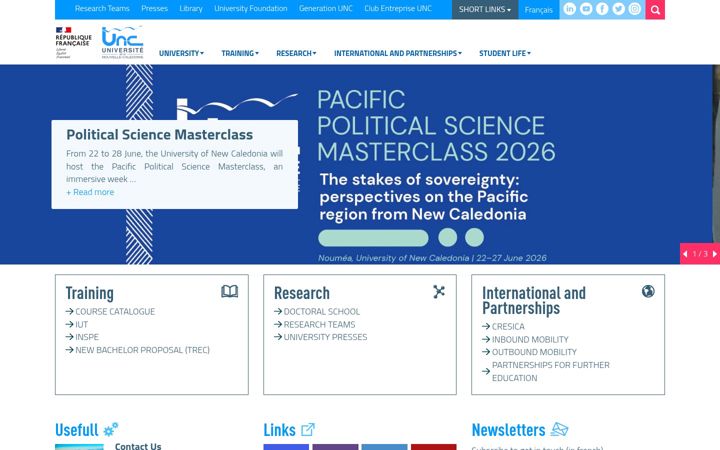
Task: Click the globe icon in International card
Action: (648, 291)
